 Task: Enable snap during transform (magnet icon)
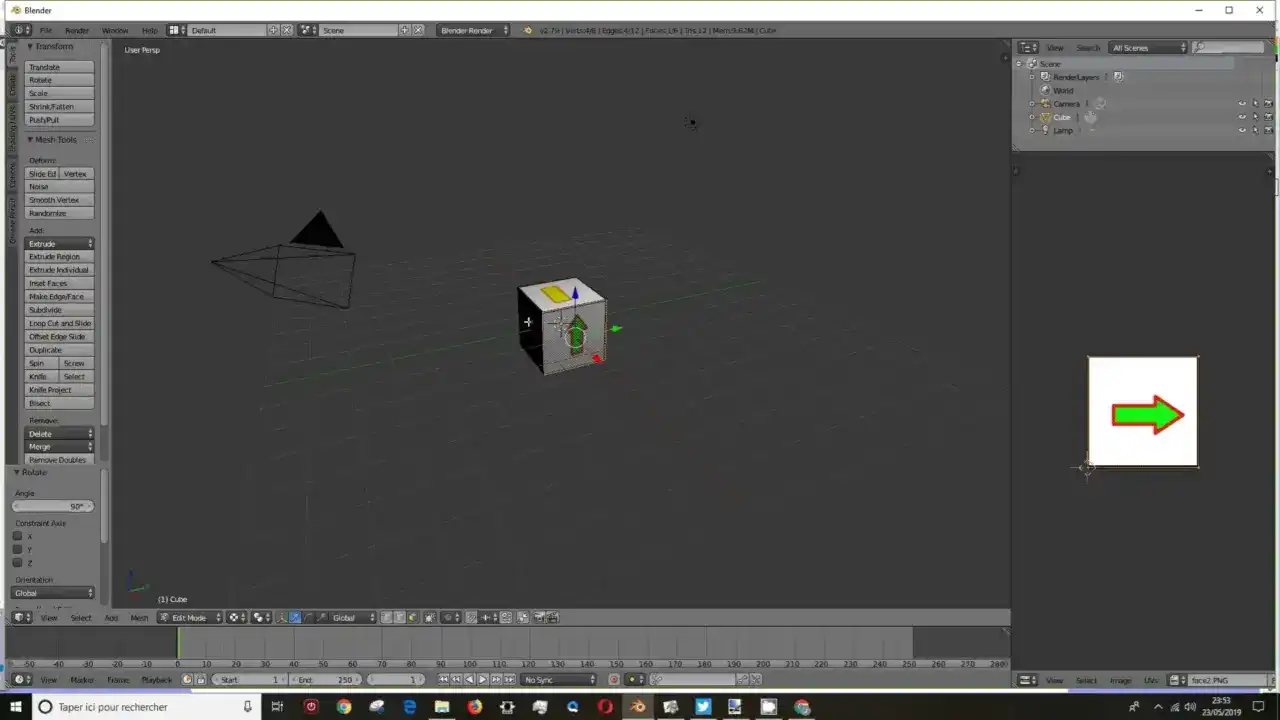(470, 617)
